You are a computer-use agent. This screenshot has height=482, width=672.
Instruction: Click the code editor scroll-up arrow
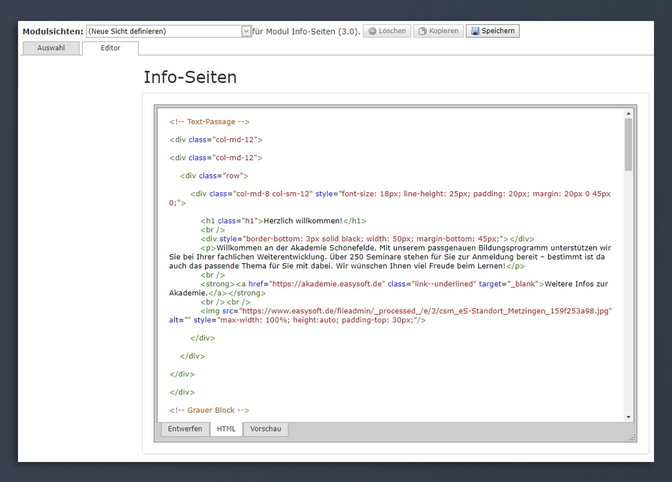[629, 114]
